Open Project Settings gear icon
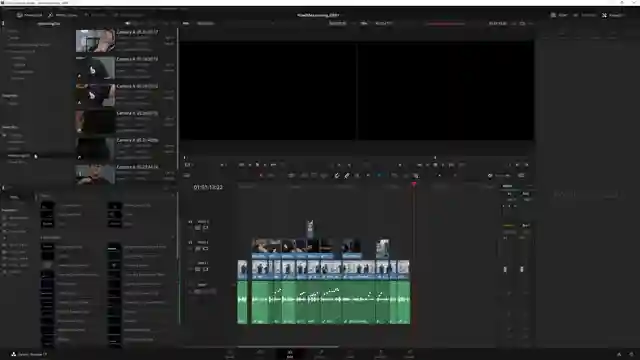Screen dimensions: 640x360 pyautogui.click(x=631, y=354)
